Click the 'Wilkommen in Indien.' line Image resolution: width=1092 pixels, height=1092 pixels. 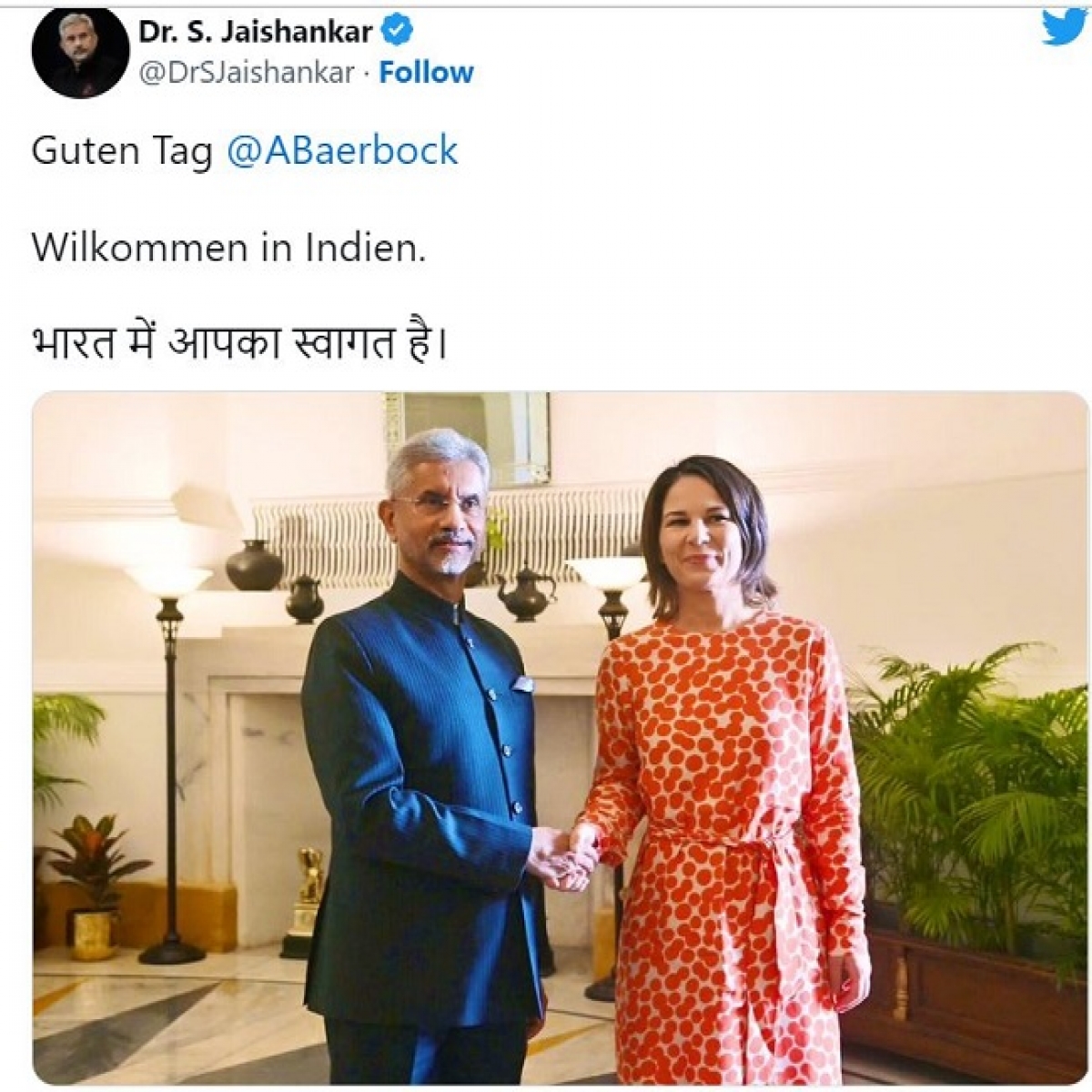(x=228, y=248)
